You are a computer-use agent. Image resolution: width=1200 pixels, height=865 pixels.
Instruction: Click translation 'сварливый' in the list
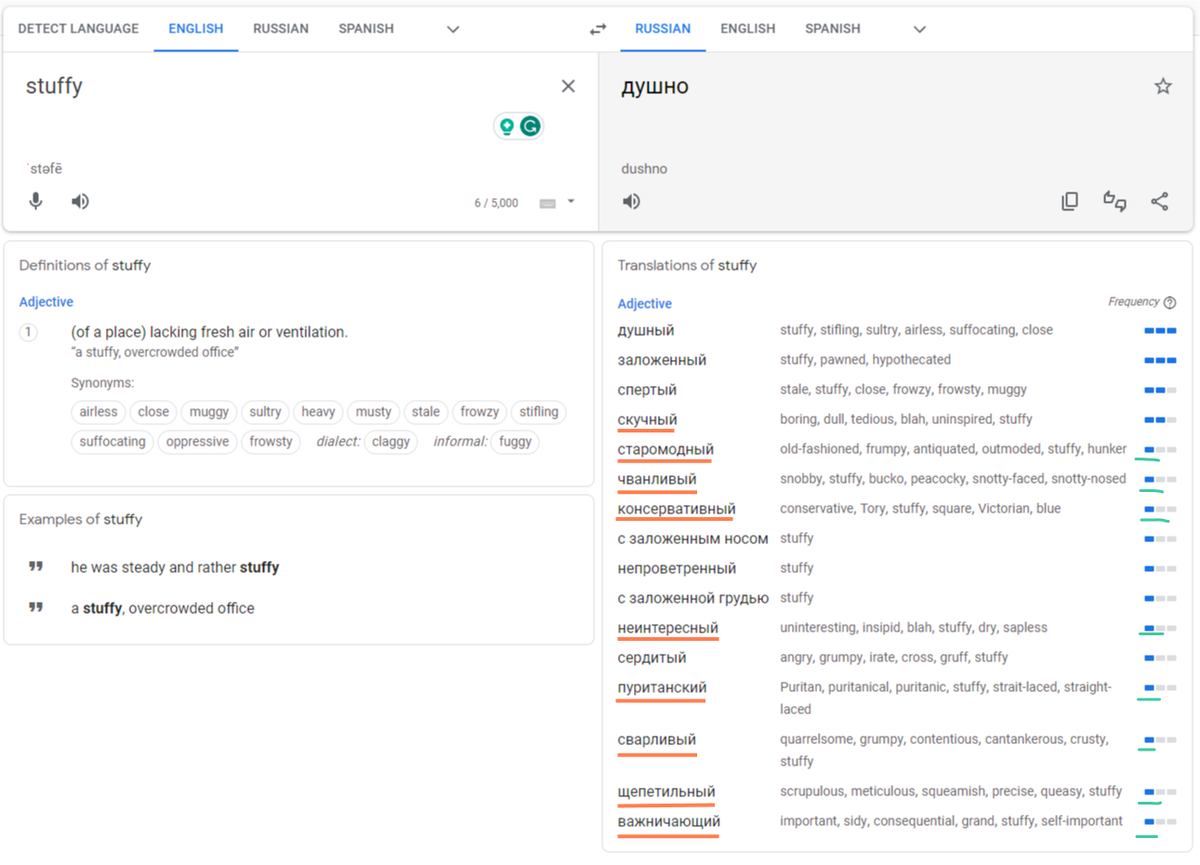coord(657,740)
